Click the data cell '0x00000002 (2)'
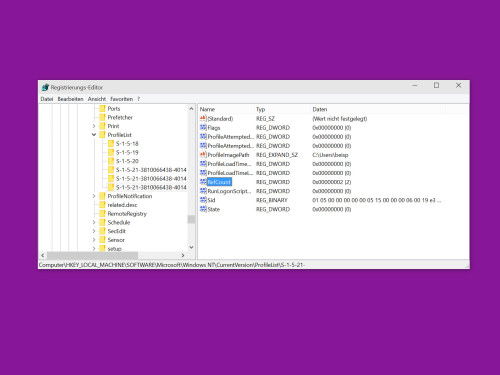Image resolution: width=500 pixels, height=375 pixels. 331,182
